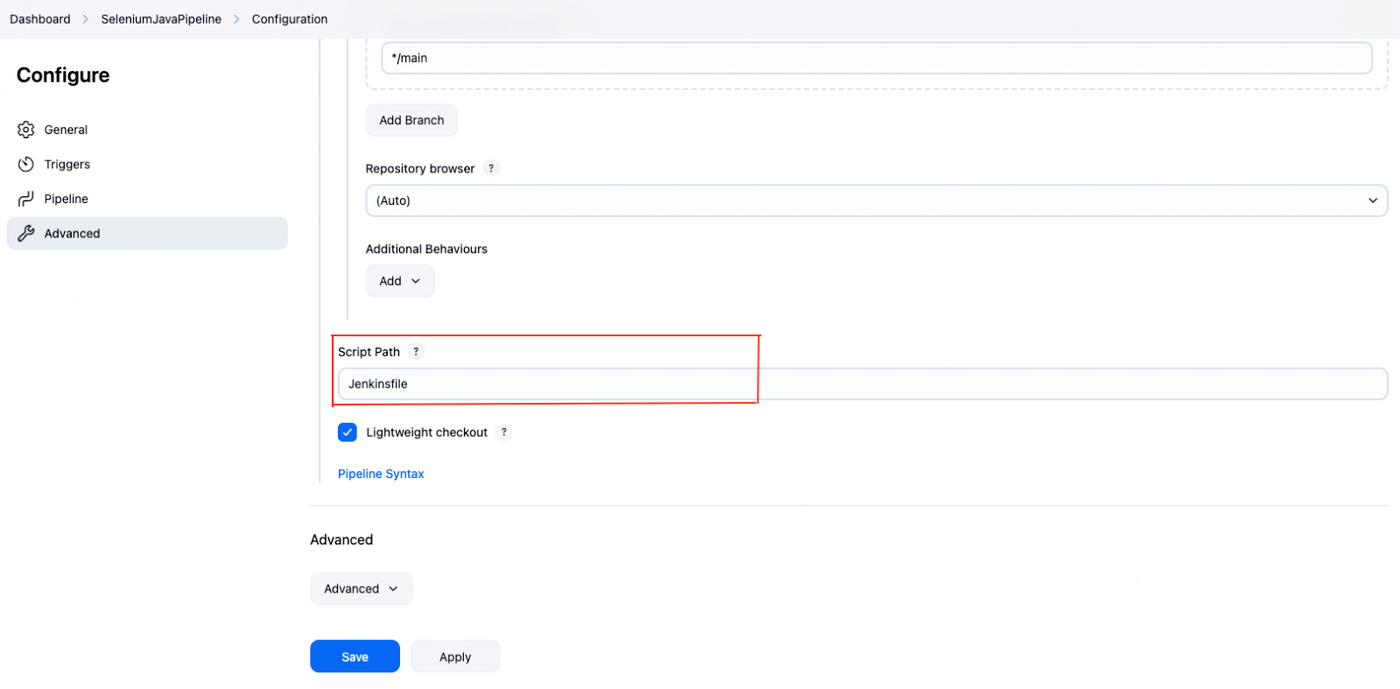Screen dimensions: 1400x689
Task: Click the Advanced wrench icon
Action: 26,233
